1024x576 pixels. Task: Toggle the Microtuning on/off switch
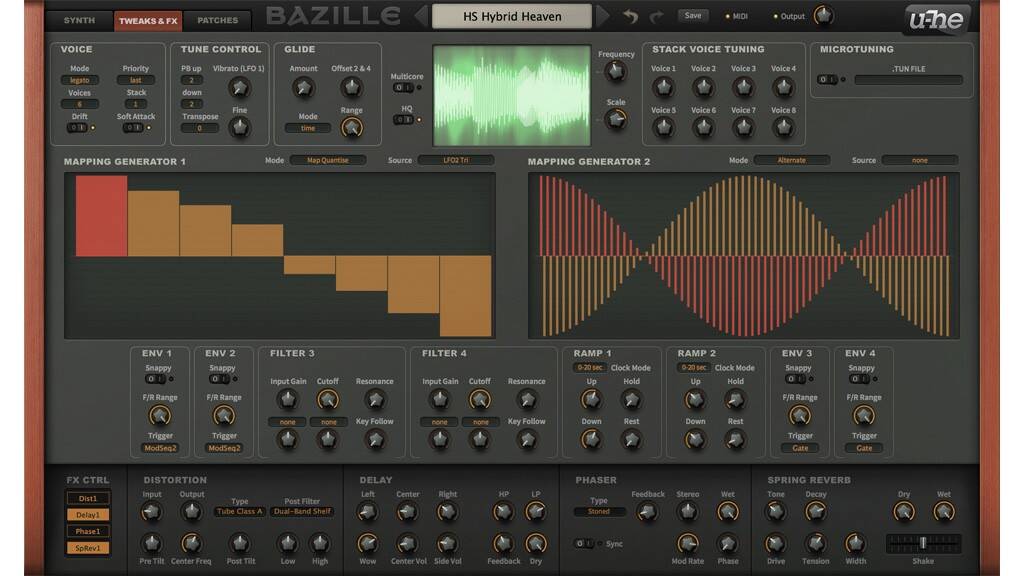tap(827, 80)
